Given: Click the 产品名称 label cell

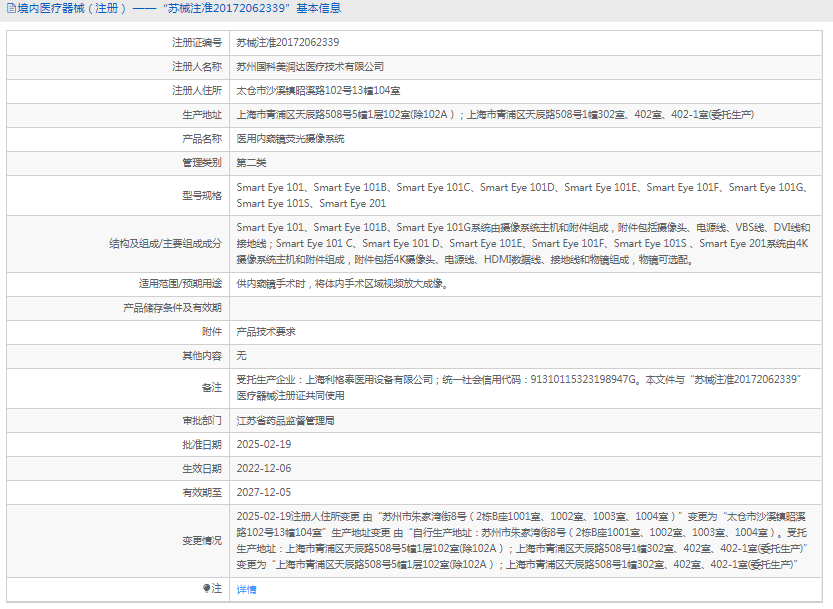Looking at the screenshot, I should point(118,139).
